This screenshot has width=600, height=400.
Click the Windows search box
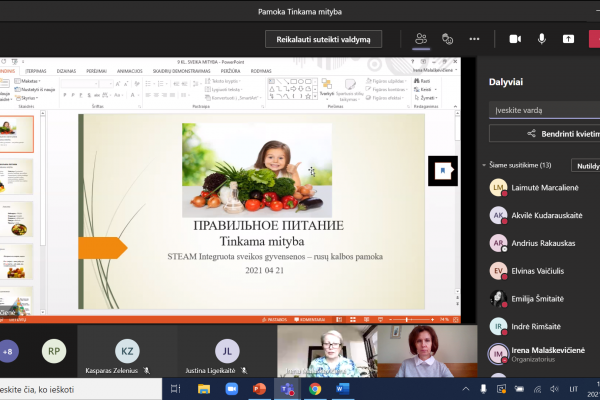coord(80,390)
